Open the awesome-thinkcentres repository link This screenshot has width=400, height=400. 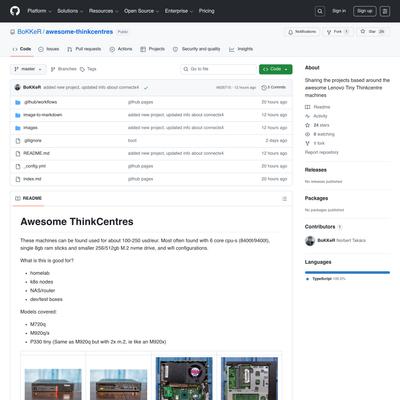79,32
